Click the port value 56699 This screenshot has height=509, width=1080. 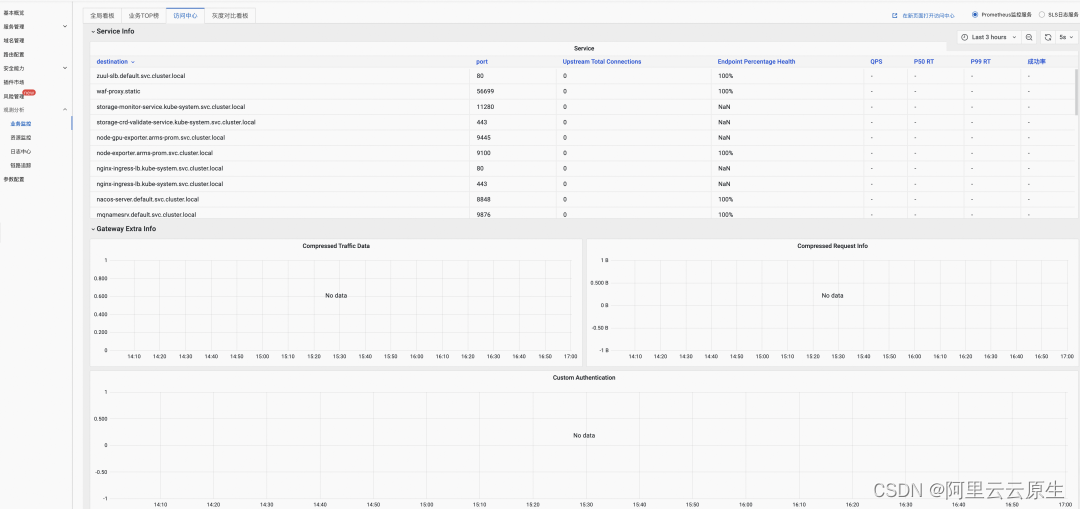[485, 91]
